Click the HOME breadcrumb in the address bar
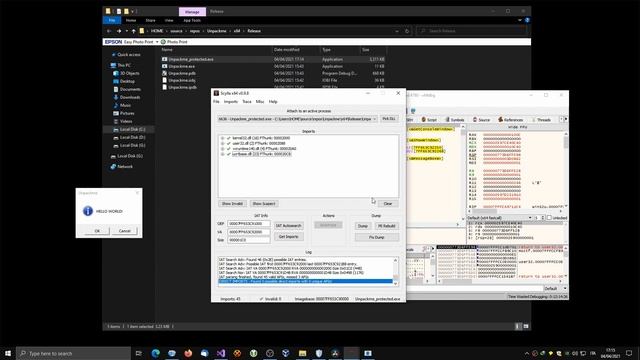 (157, 31)
